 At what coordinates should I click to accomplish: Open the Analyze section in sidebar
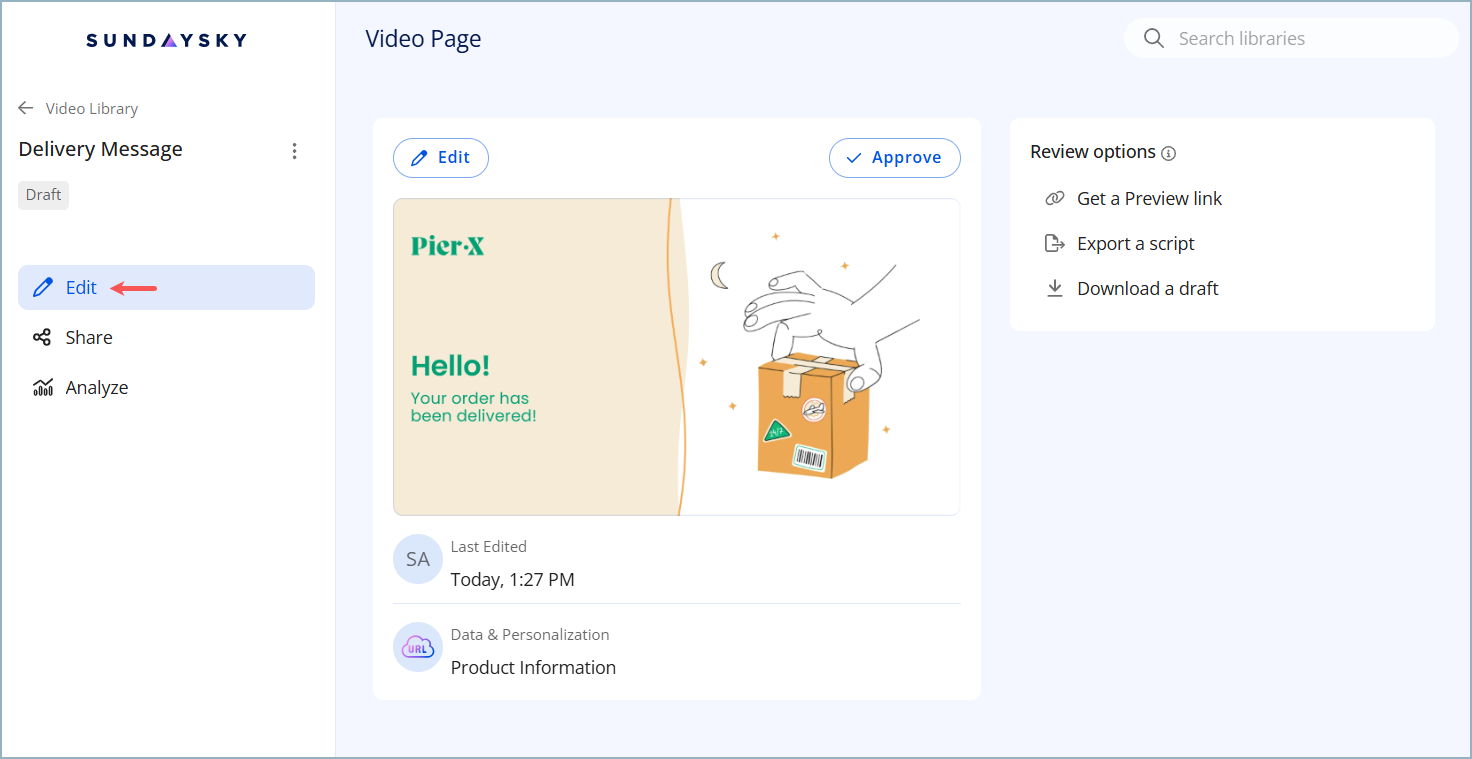(96, 388)
